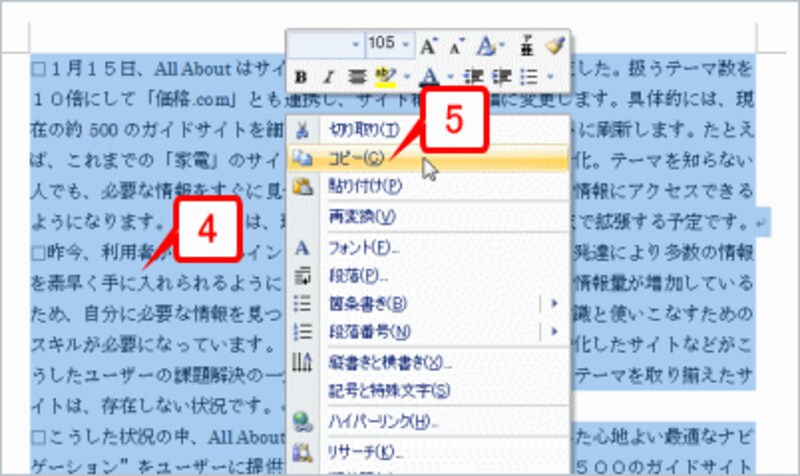Screen dimensions: 800x476
Task: Select 再変換(V) menu entry
Action: click(429, 217)
